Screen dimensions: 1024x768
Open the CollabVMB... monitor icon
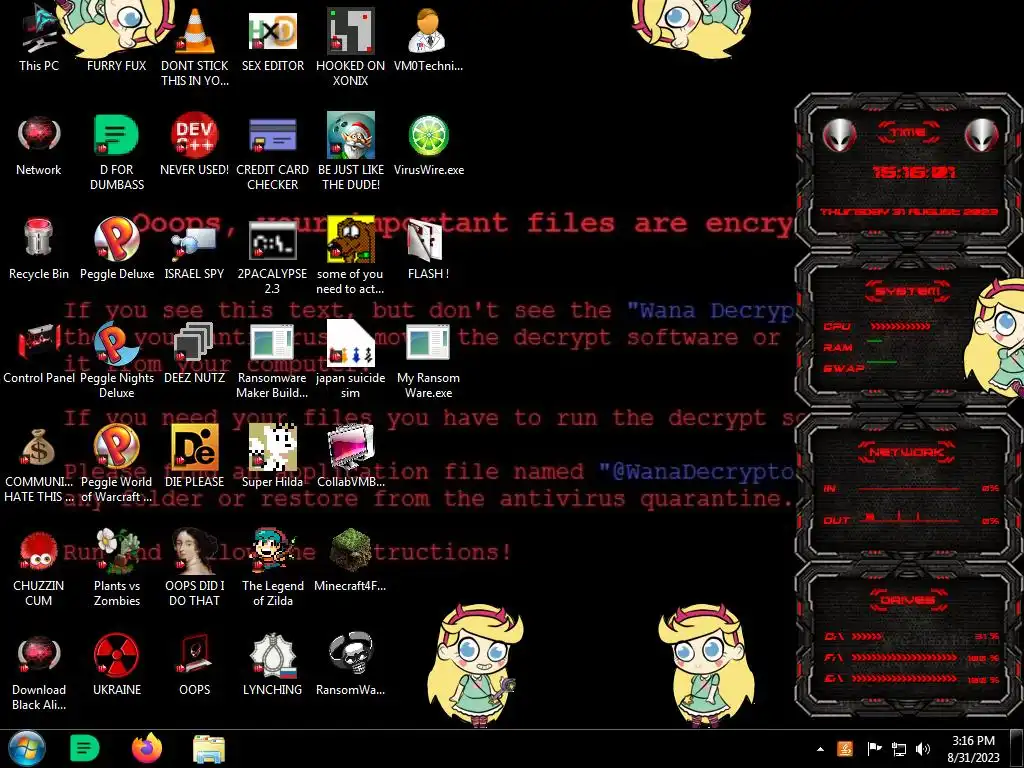[351, 456]
